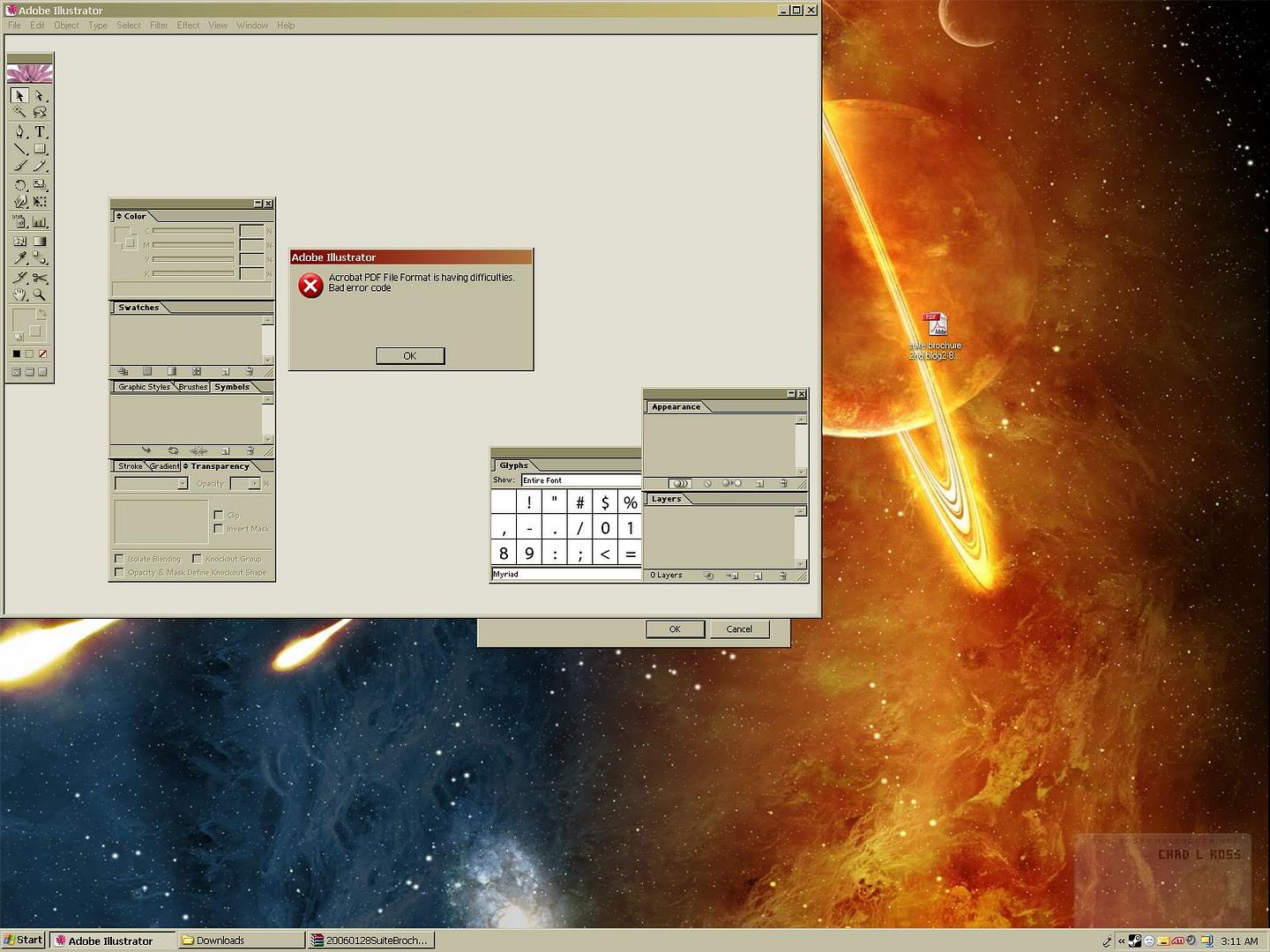Select the Pencil tool
This screenshot has height=952, width=1270.
(40, 166)
